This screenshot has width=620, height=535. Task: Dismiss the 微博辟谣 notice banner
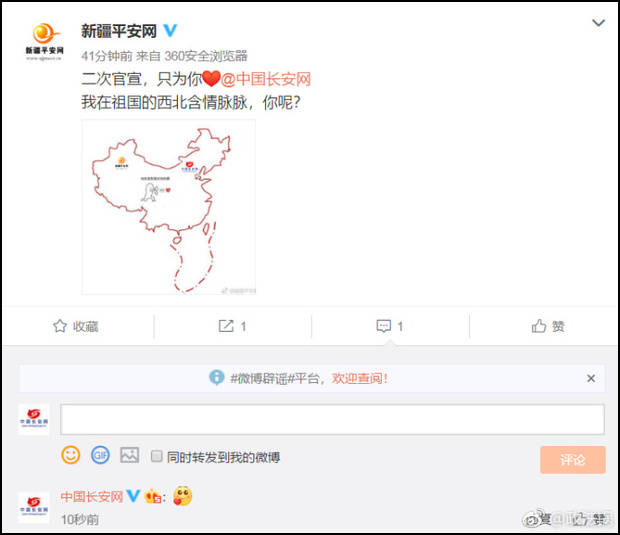click(591, 378)
